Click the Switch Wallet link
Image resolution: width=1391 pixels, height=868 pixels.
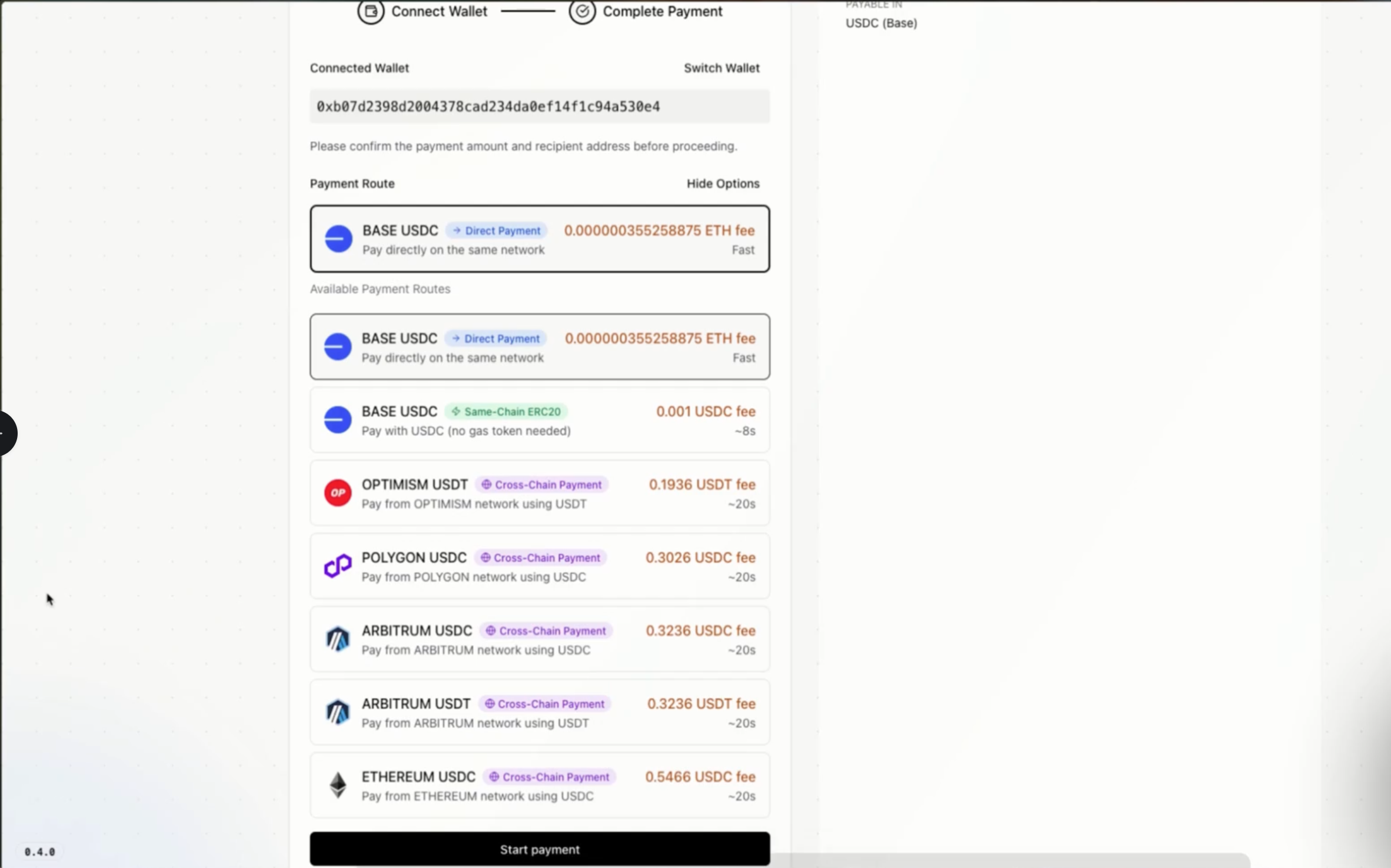tap(721, 68)
